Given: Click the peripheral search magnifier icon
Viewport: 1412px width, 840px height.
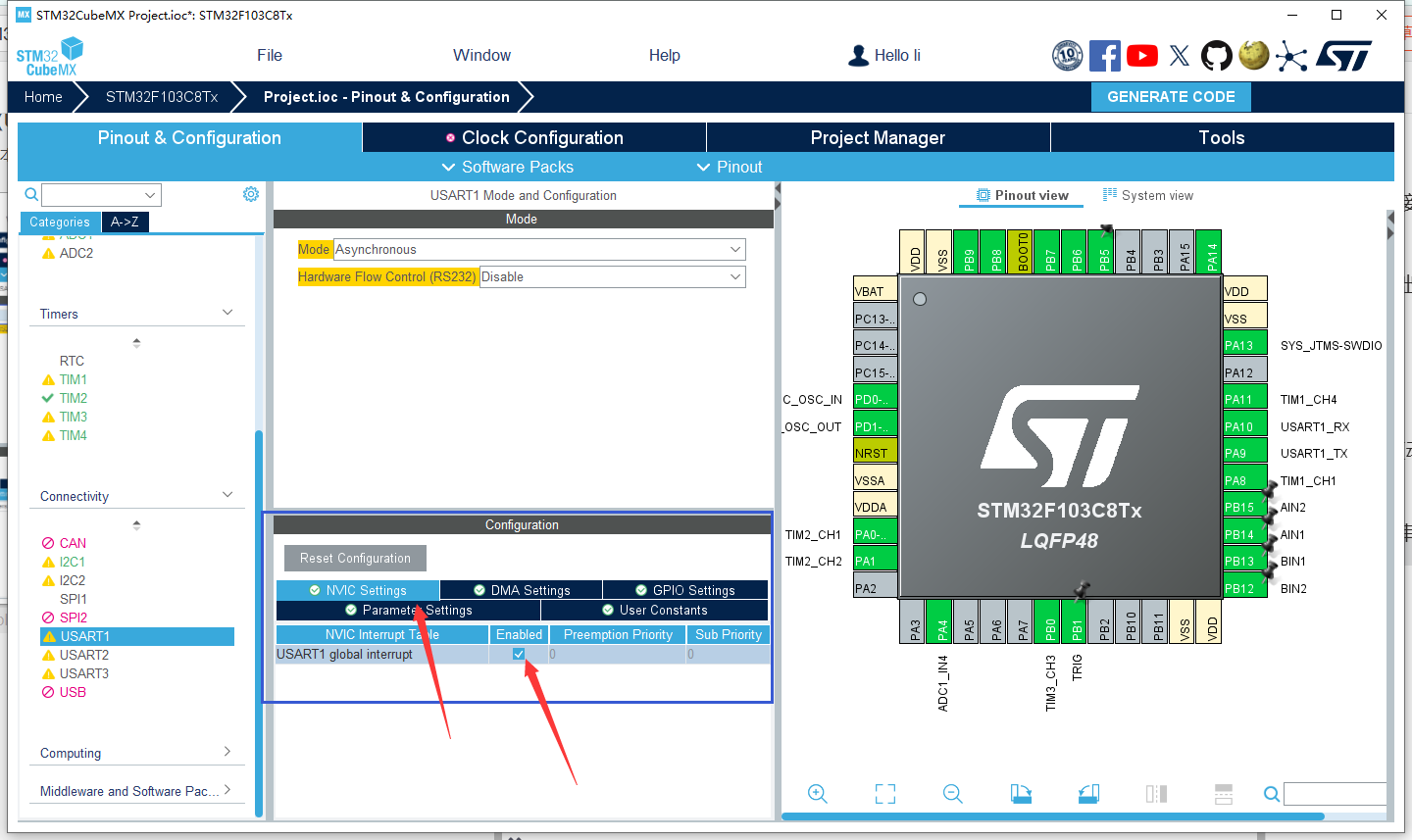Looking at the screenshot, I should 31,194.
